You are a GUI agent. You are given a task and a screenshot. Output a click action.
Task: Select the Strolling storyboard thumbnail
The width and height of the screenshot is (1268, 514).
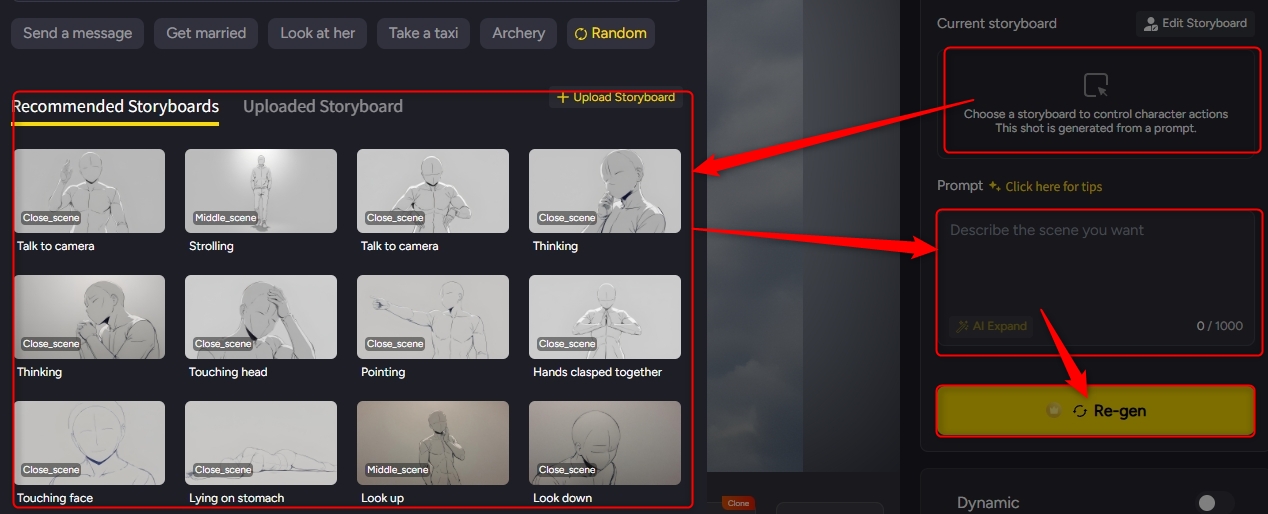[x=261, y=191]
